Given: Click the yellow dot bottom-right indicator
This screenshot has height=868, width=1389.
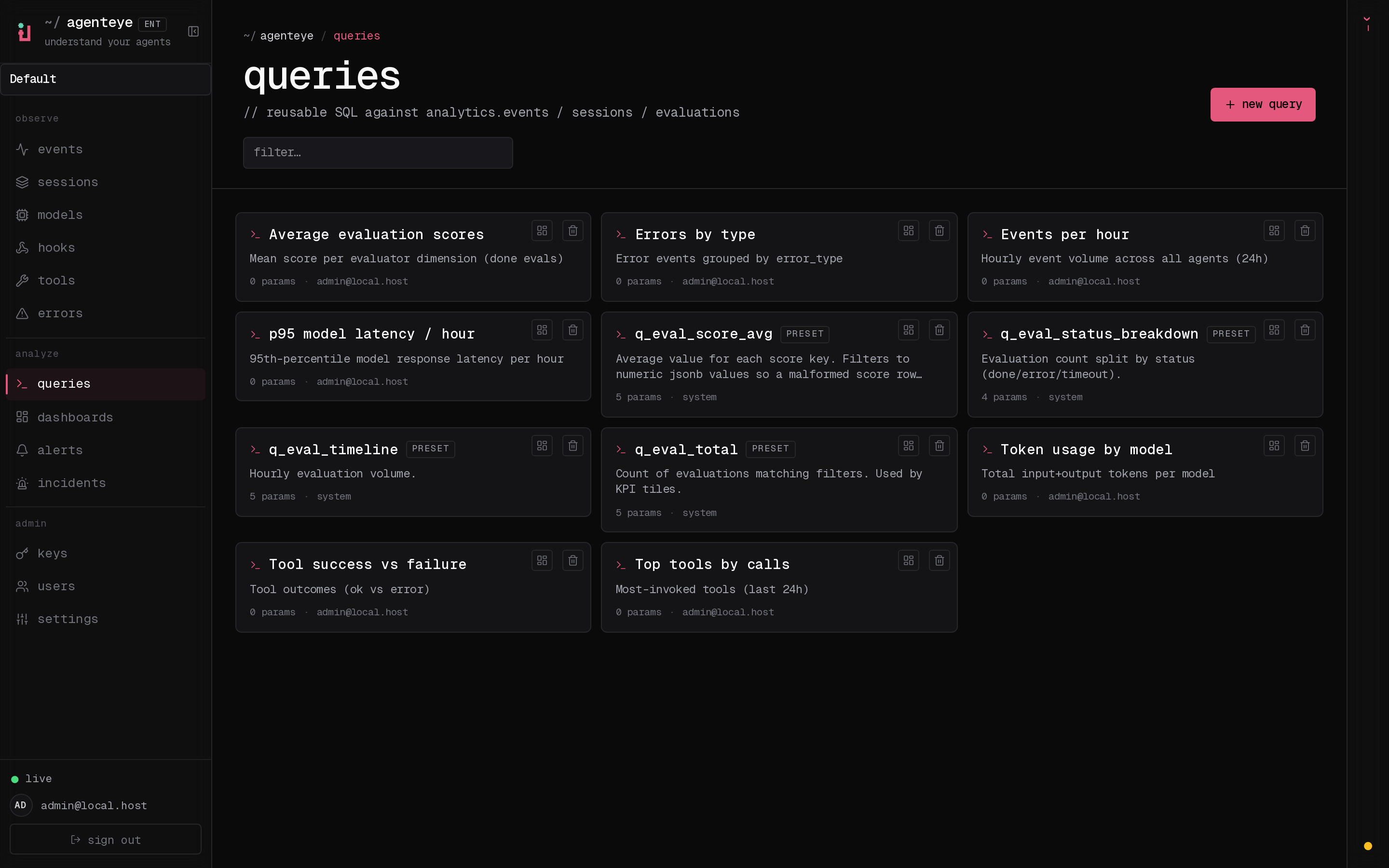Looking at the screenshot, I should click(1368, 846).
